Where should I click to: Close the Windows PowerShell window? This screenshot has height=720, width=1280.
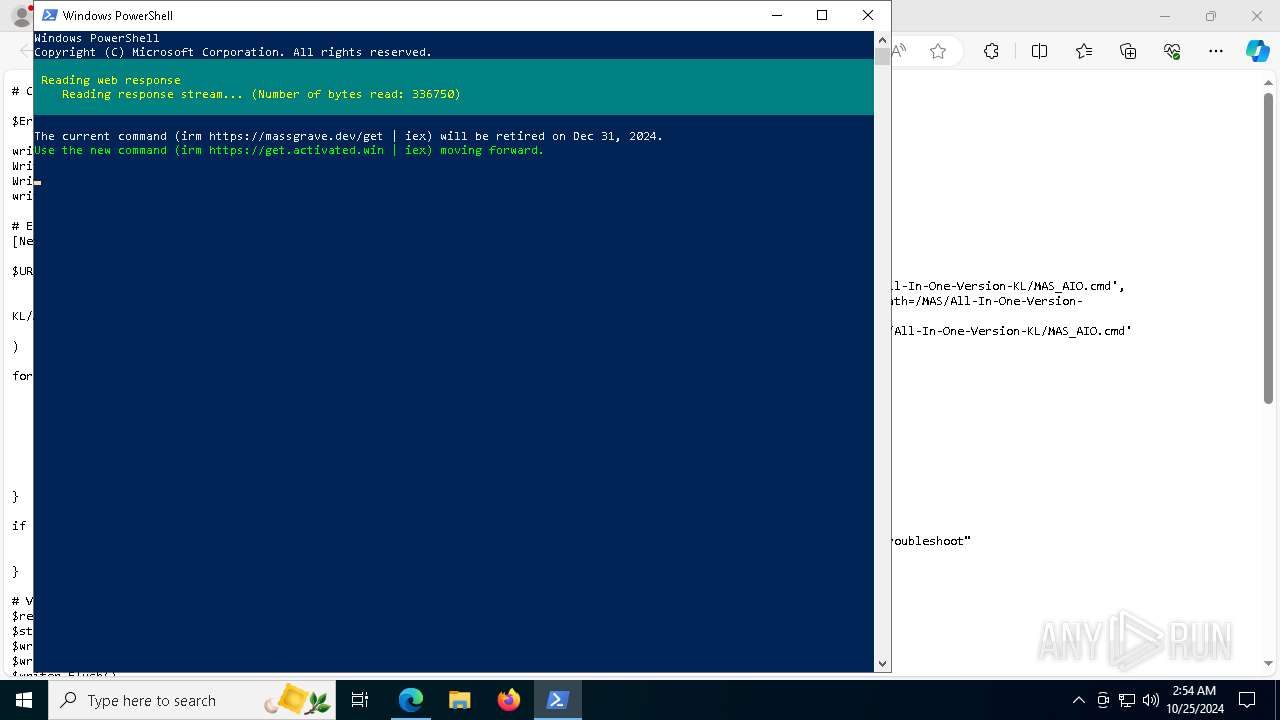pyautogui.click(x=868, y=15)
